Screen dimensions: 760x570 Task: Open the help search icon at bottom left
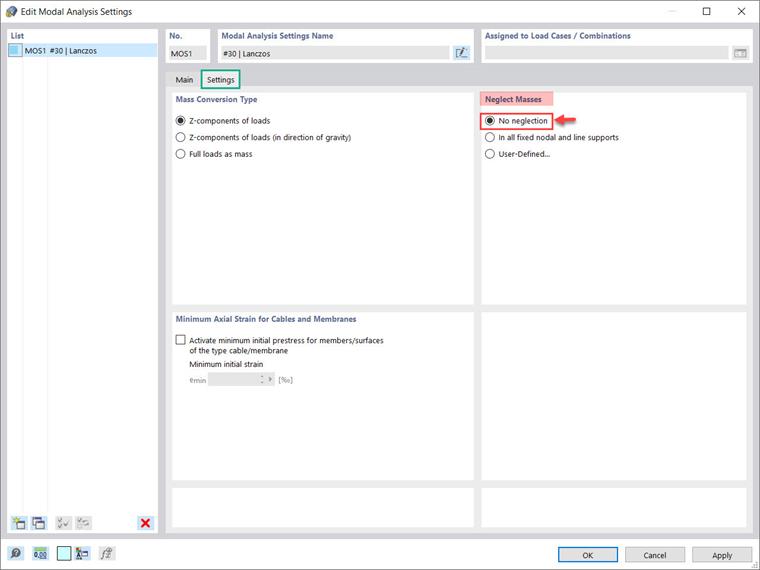(16, 553)
